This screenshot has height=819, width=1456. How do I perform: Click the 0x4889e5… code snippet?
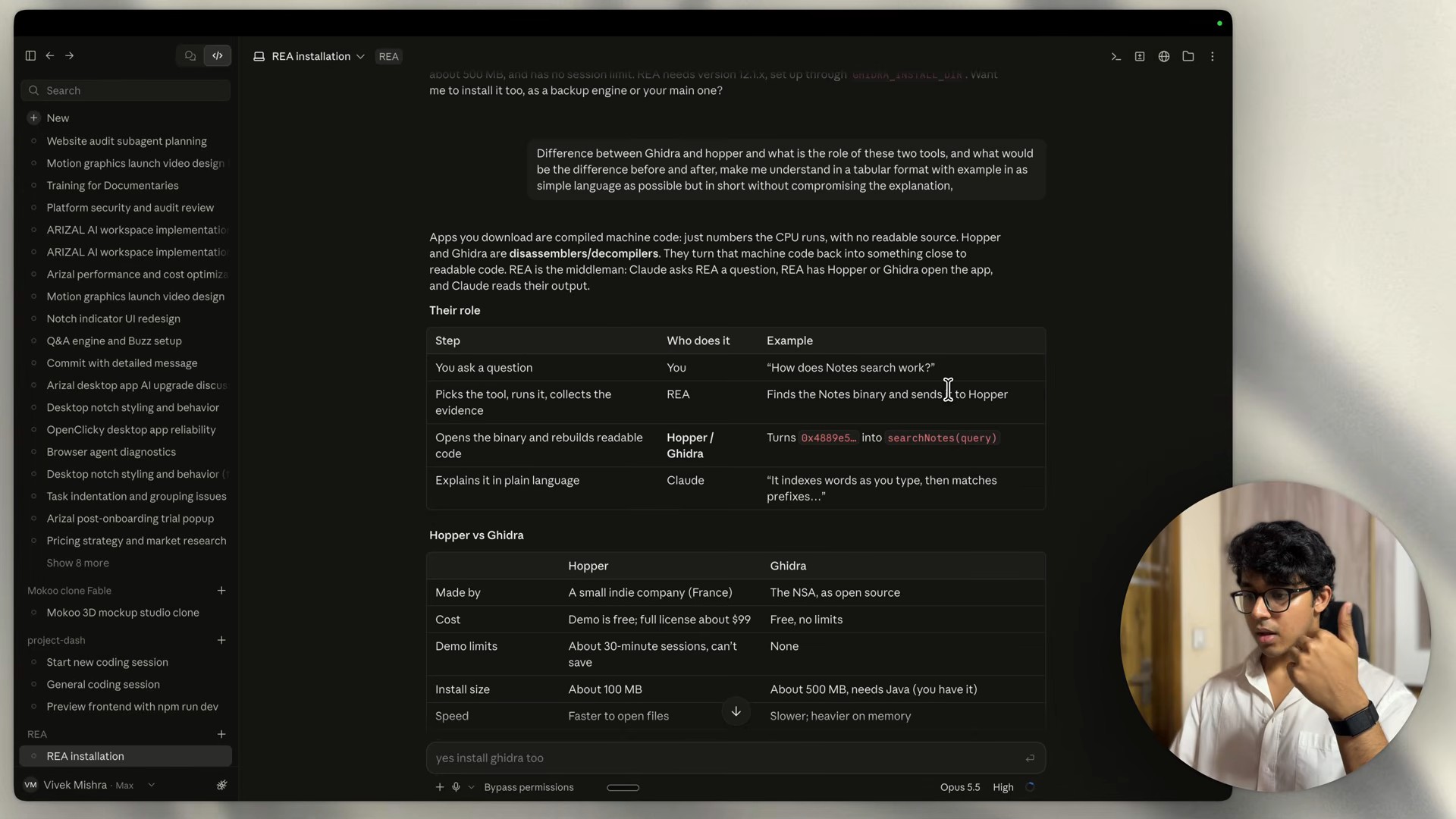828,438
